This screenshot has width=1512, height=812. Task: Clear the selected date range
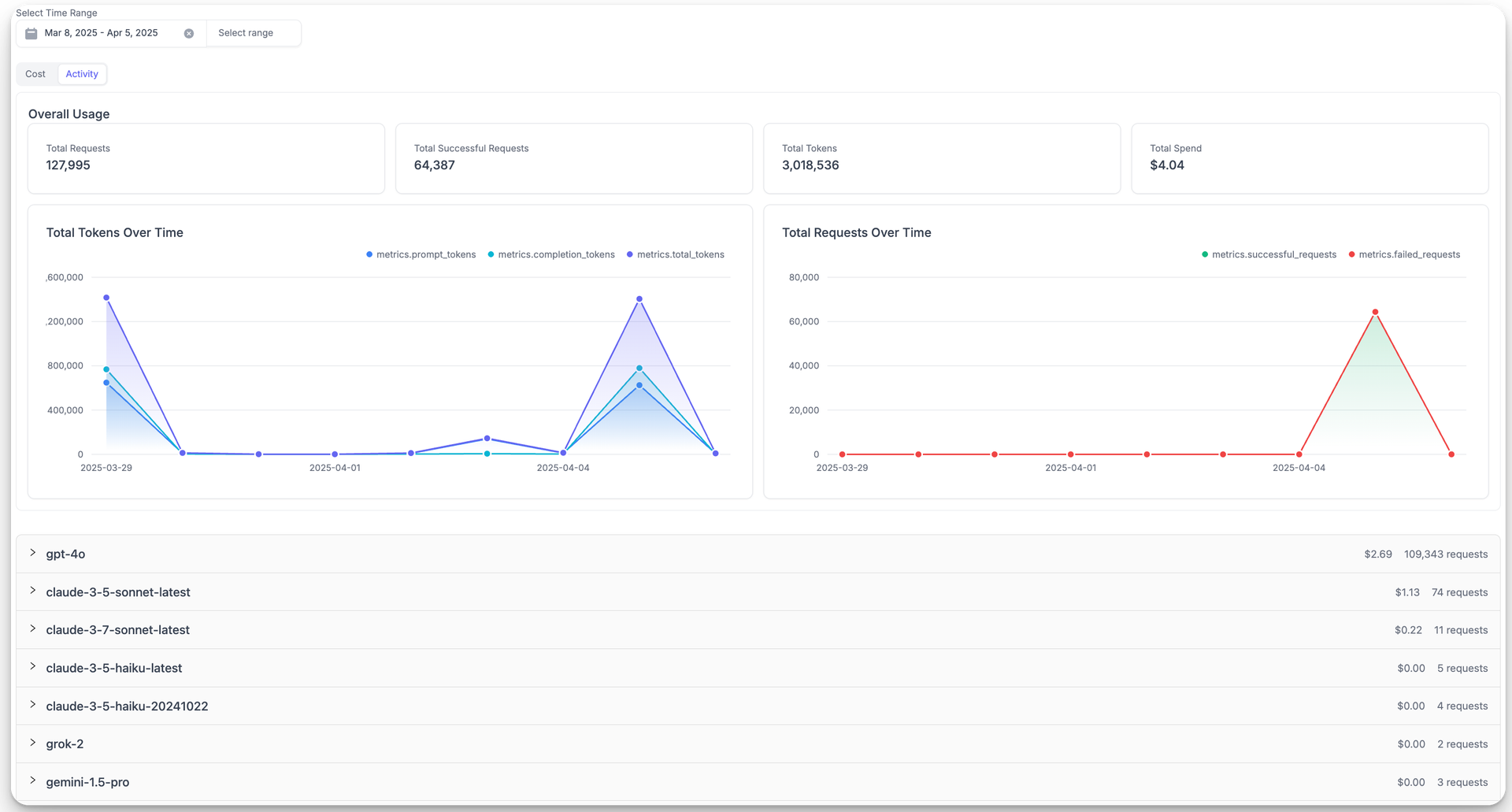(189, 33)
